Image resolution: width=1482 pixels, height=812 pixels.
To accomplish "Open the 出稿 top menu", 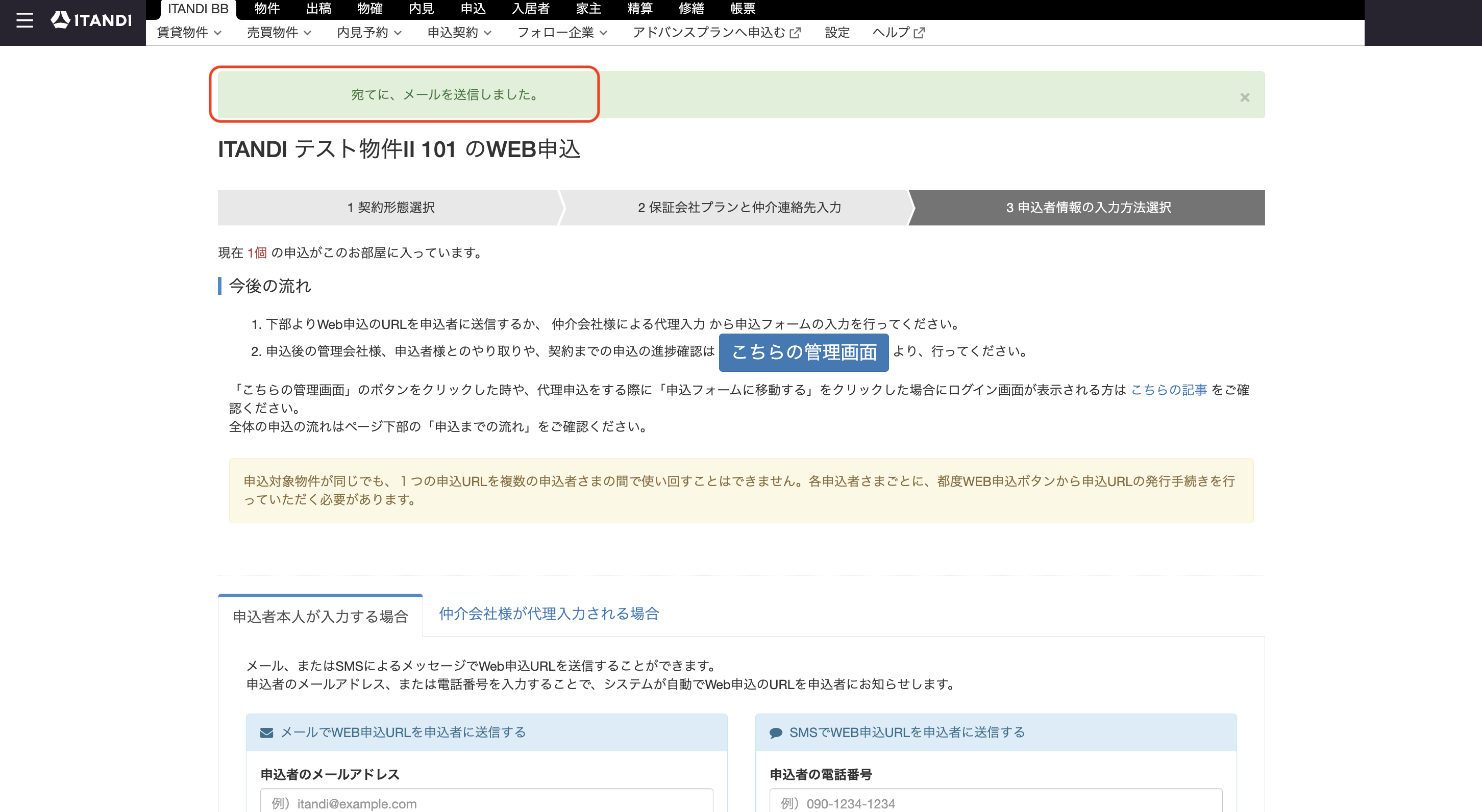I will click(318, 9).
